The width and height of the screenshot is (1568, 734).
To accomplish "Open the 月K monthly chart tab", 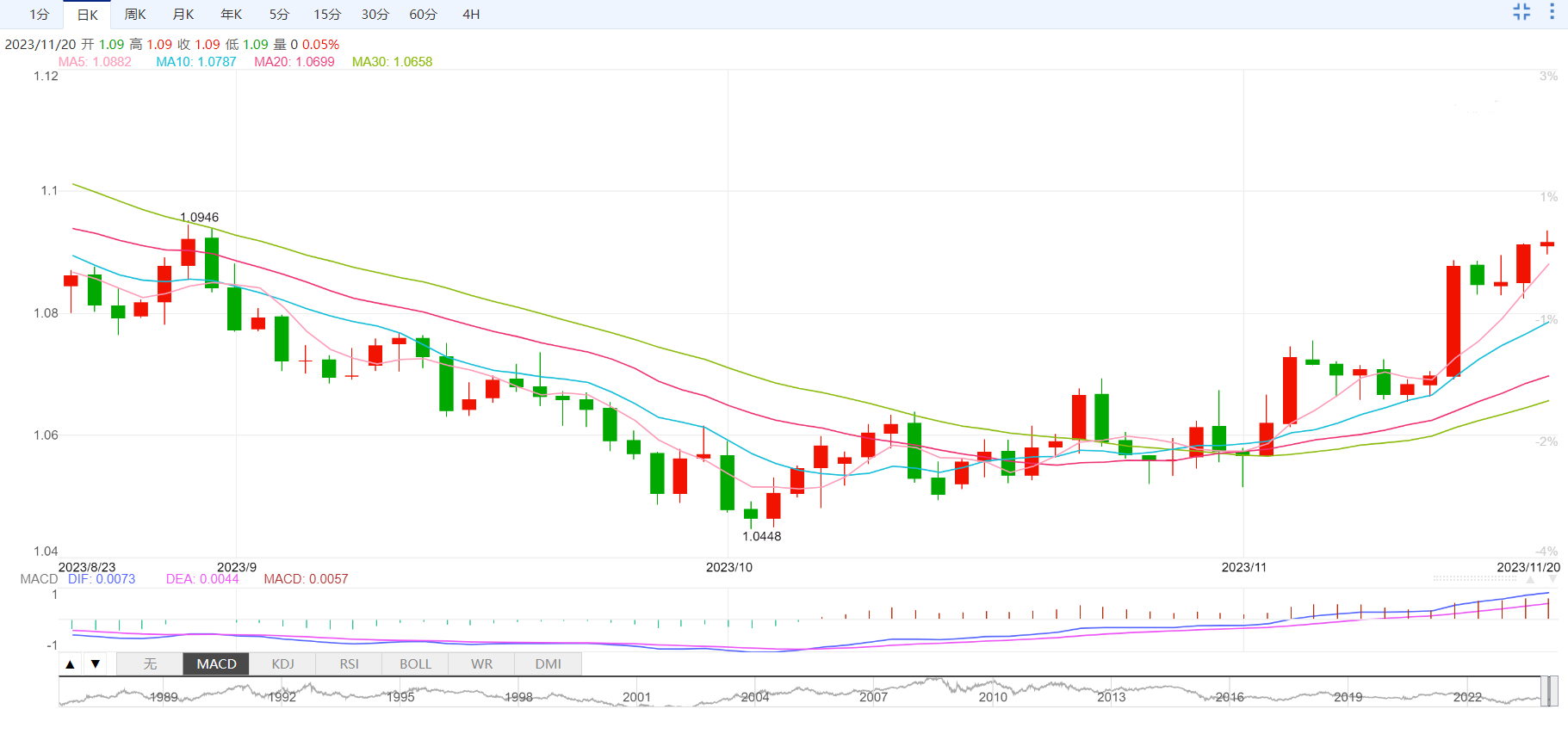I will tap(183, 15).
